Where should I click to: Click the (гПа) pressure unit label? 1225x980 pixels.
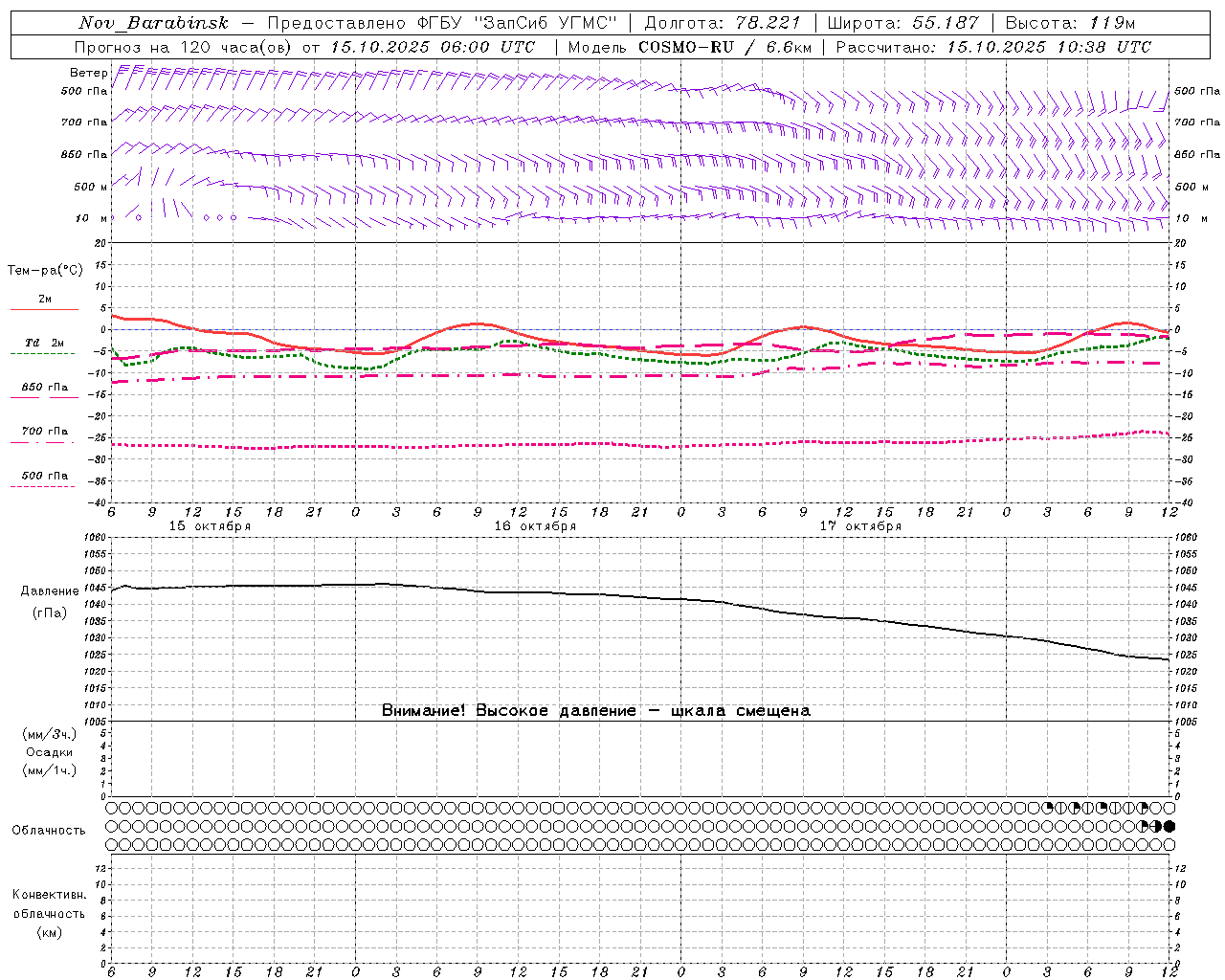(x=49, y=612)
